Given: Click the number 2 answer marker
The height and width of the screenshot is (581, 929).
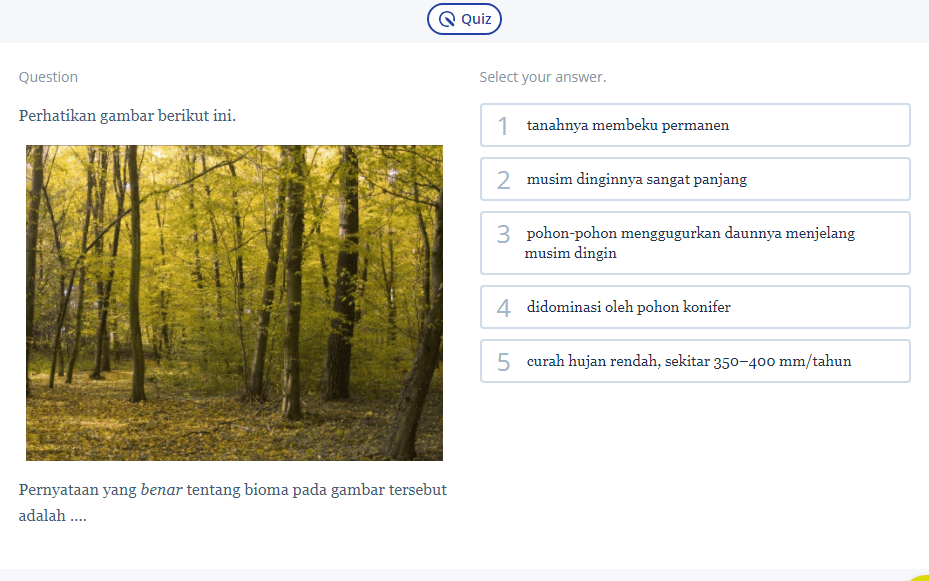Looking at the screenshot, I should coord(503,180).
